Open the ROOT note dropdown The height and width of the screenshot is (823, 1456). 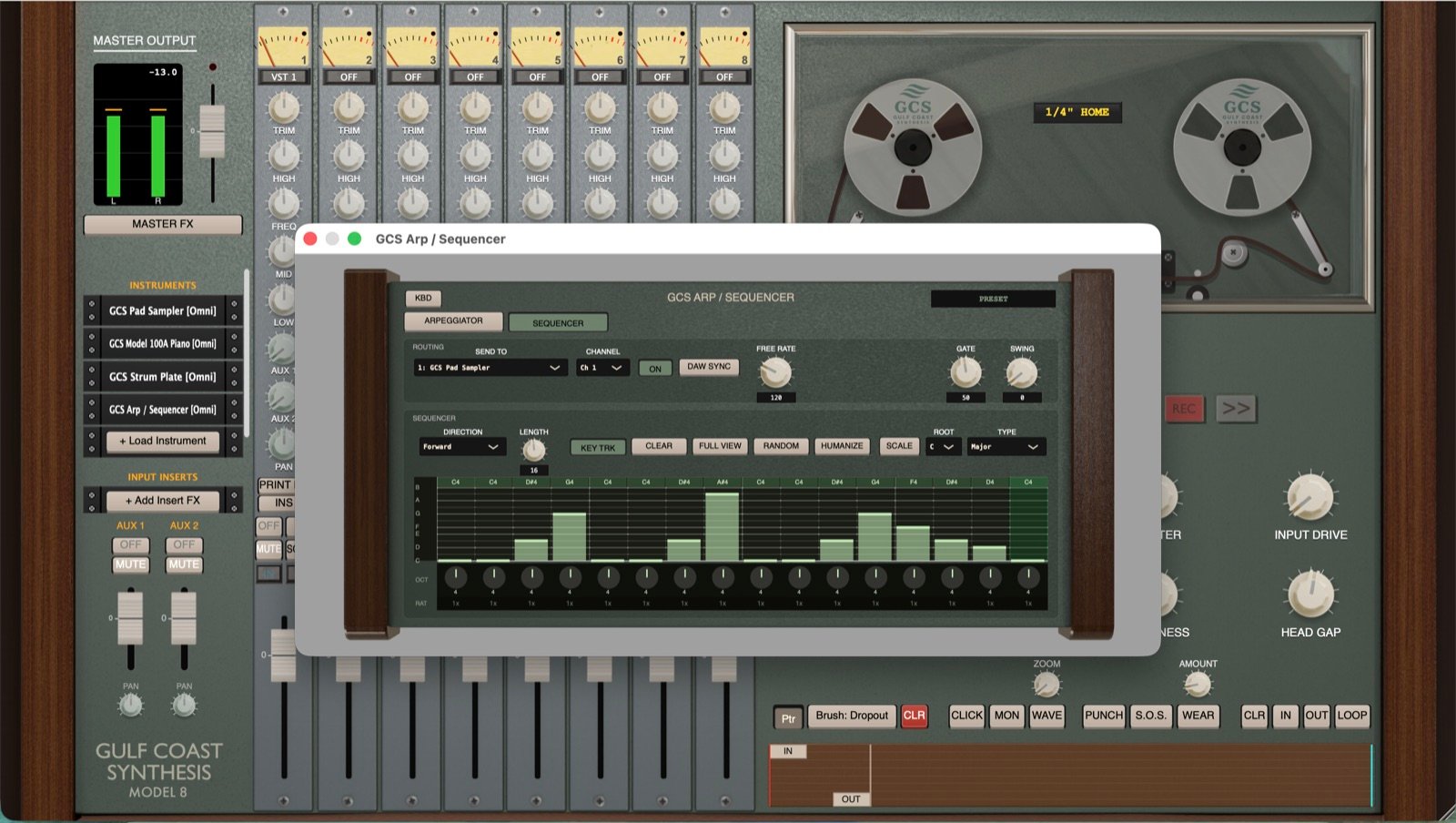point(943,447)
